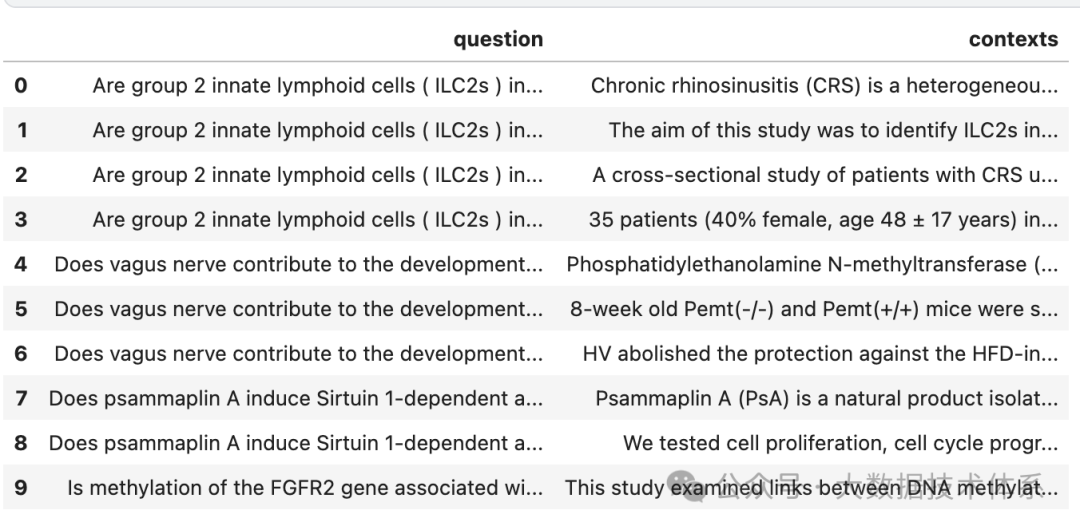The width and height of the screenshot is (1080, 530).
Task: Click the "contexts" column header
Action: click(x=1012, y=40)
